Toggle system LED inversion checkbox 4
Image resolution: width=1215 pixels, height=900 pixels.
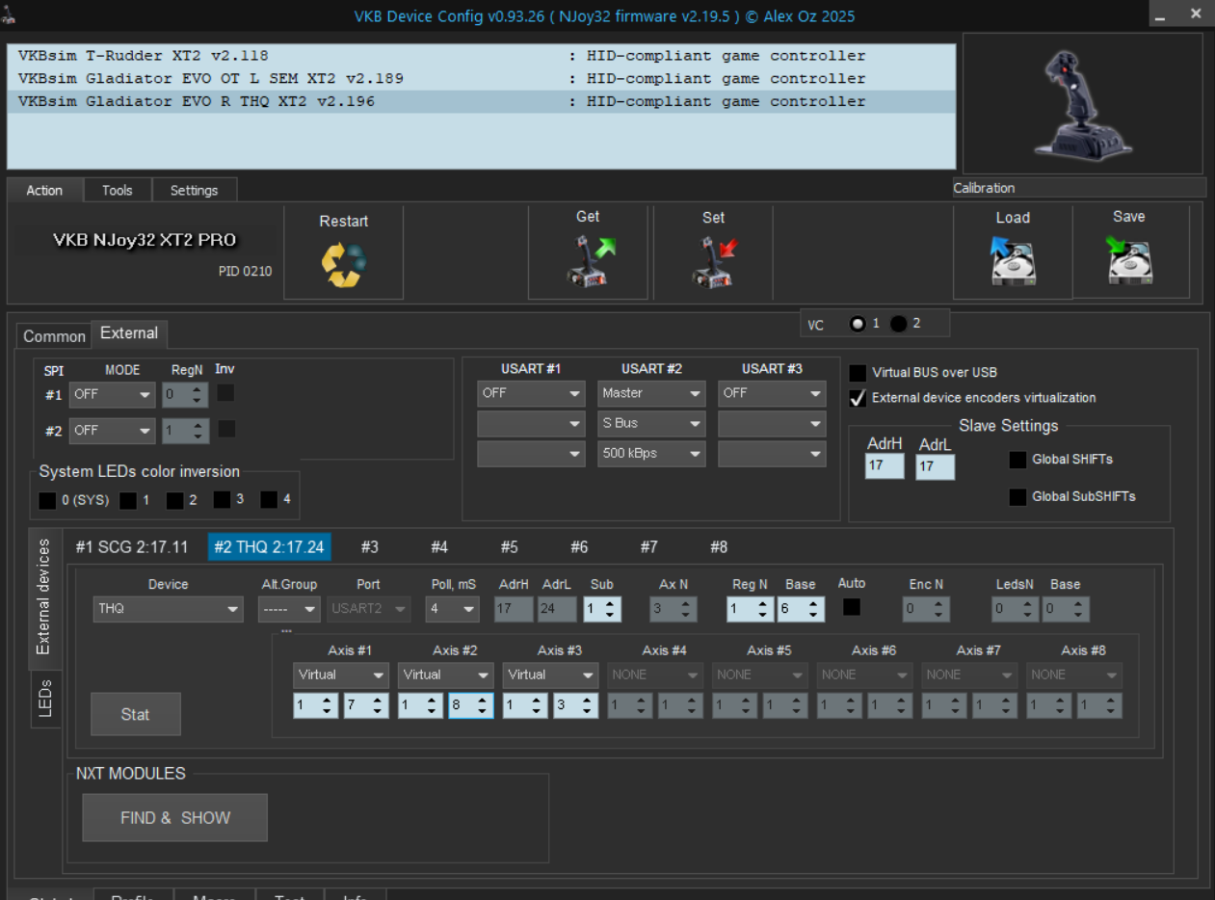[x=269, y=499]
